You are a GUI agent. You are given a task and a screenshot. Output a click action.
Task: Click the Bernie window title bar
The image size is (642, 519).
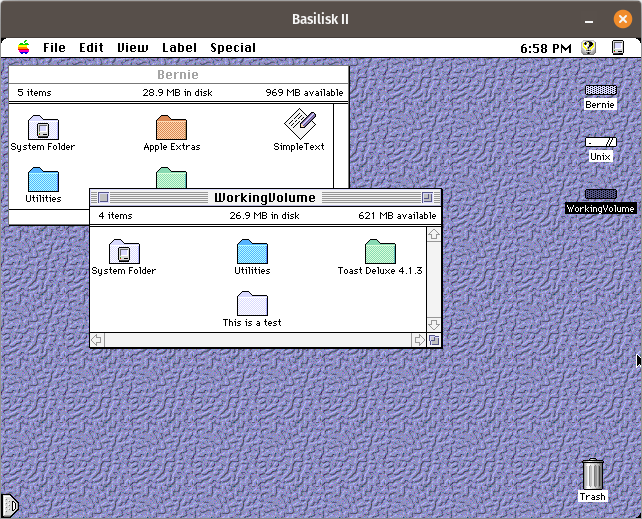coord(179,74)
